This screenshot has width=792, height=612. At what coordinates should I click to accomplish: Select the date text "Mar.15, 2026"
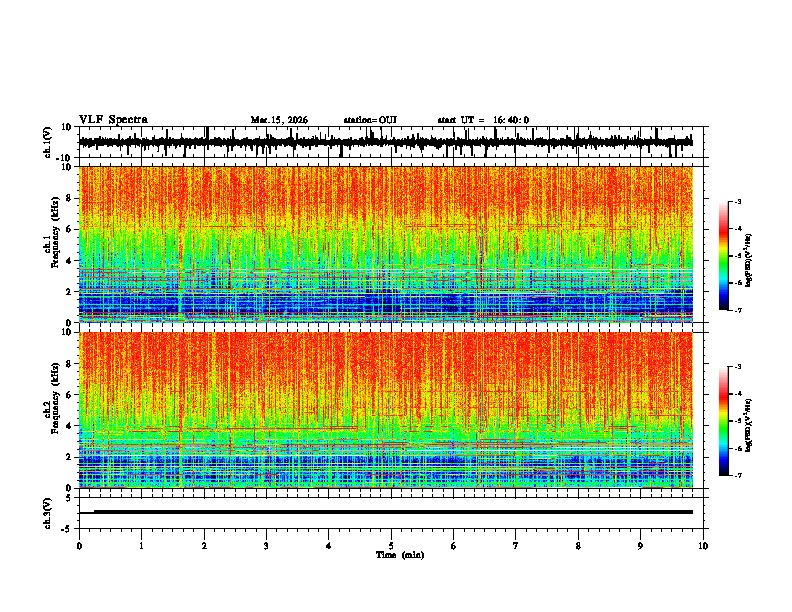click(279, 120)
